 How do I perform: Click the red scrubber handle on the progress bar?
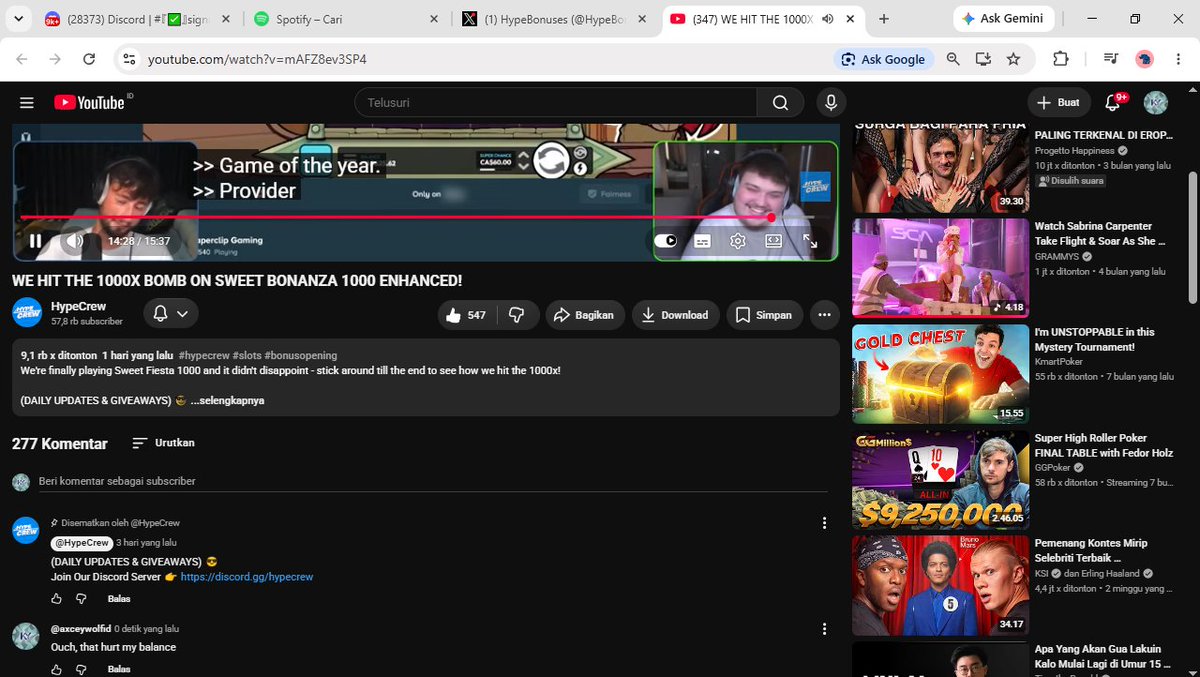point(771,217)
